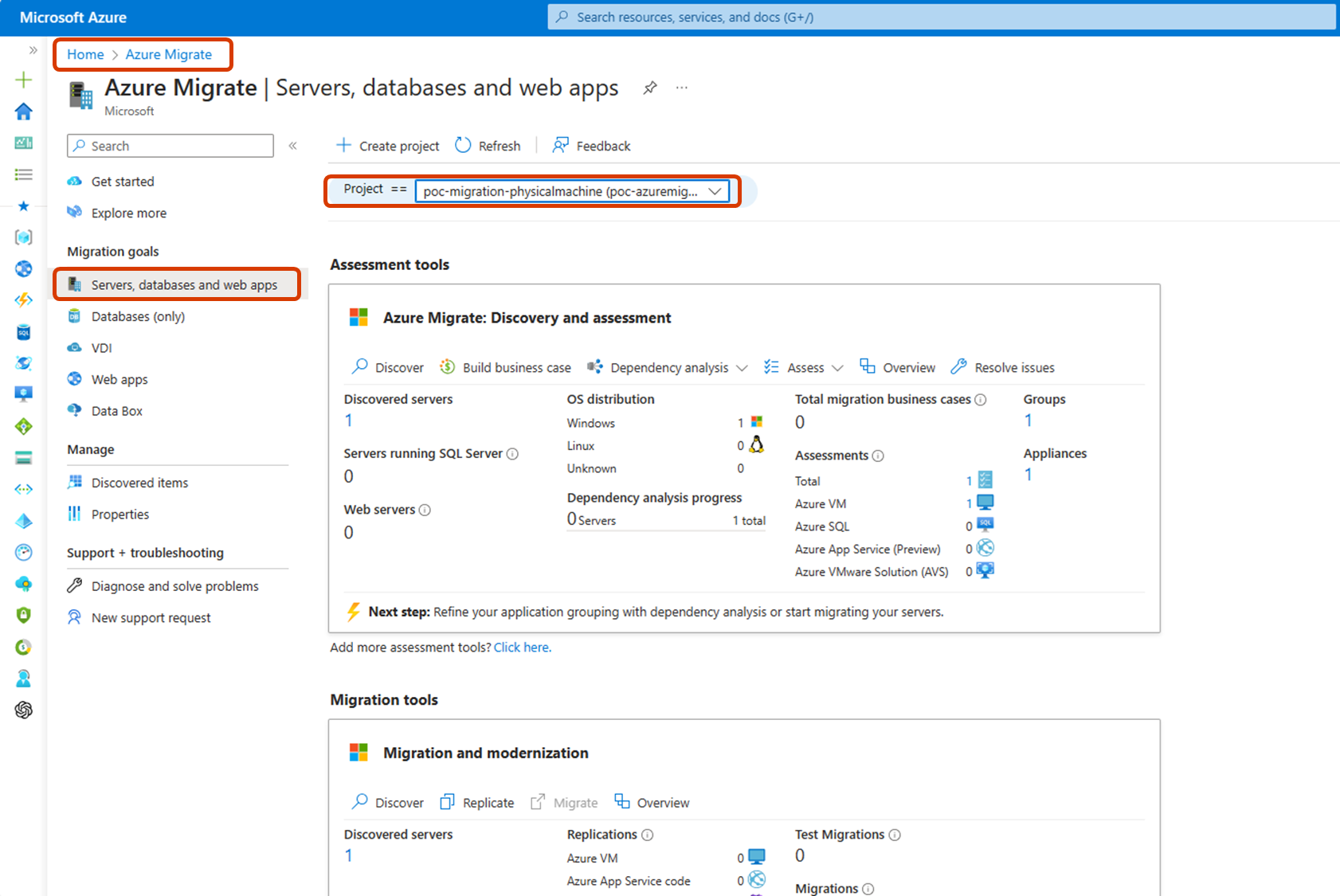Select Web apps under Migration goals
Viewport: 1340px width, 896px height.
[118, 379]
